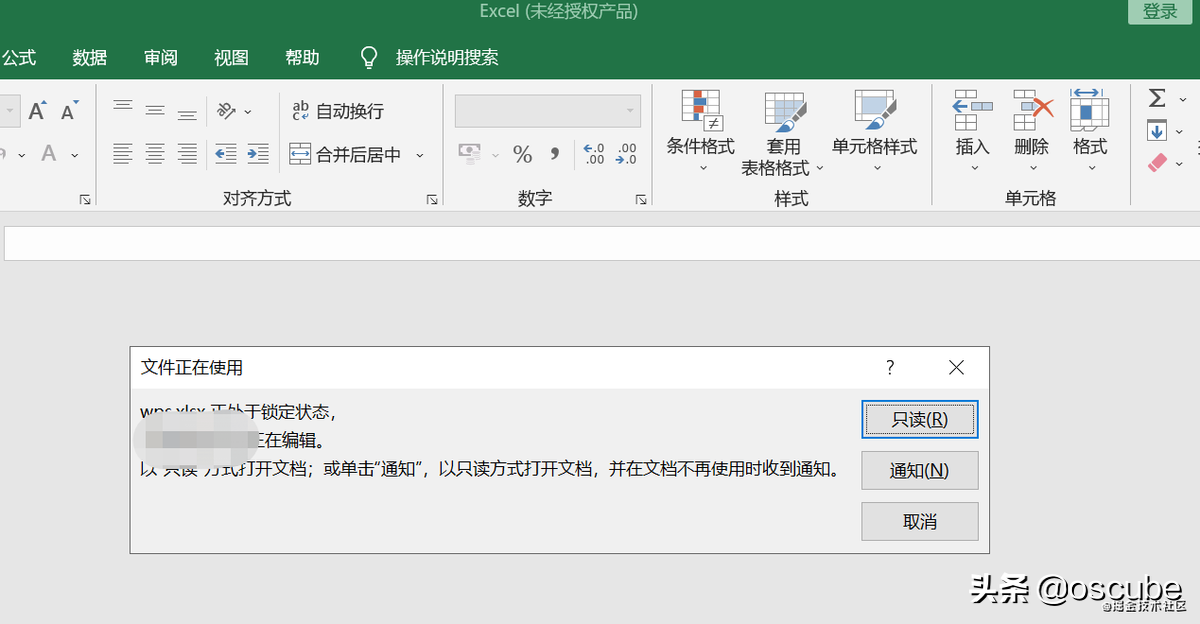This screenshot has width=1200, height=624.
Task: Expand Fill dropdown arrow
Action: [1180, 131]
